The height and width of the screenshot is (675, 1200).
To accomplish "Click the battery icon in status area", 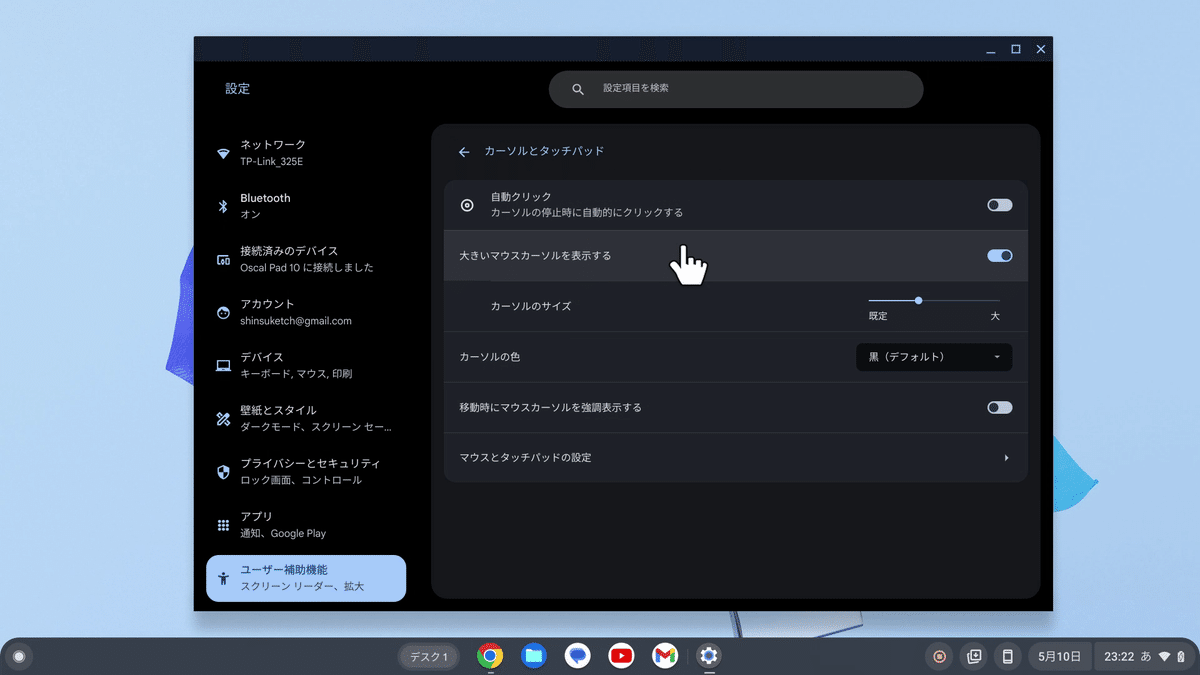I will pos(1181,657).
